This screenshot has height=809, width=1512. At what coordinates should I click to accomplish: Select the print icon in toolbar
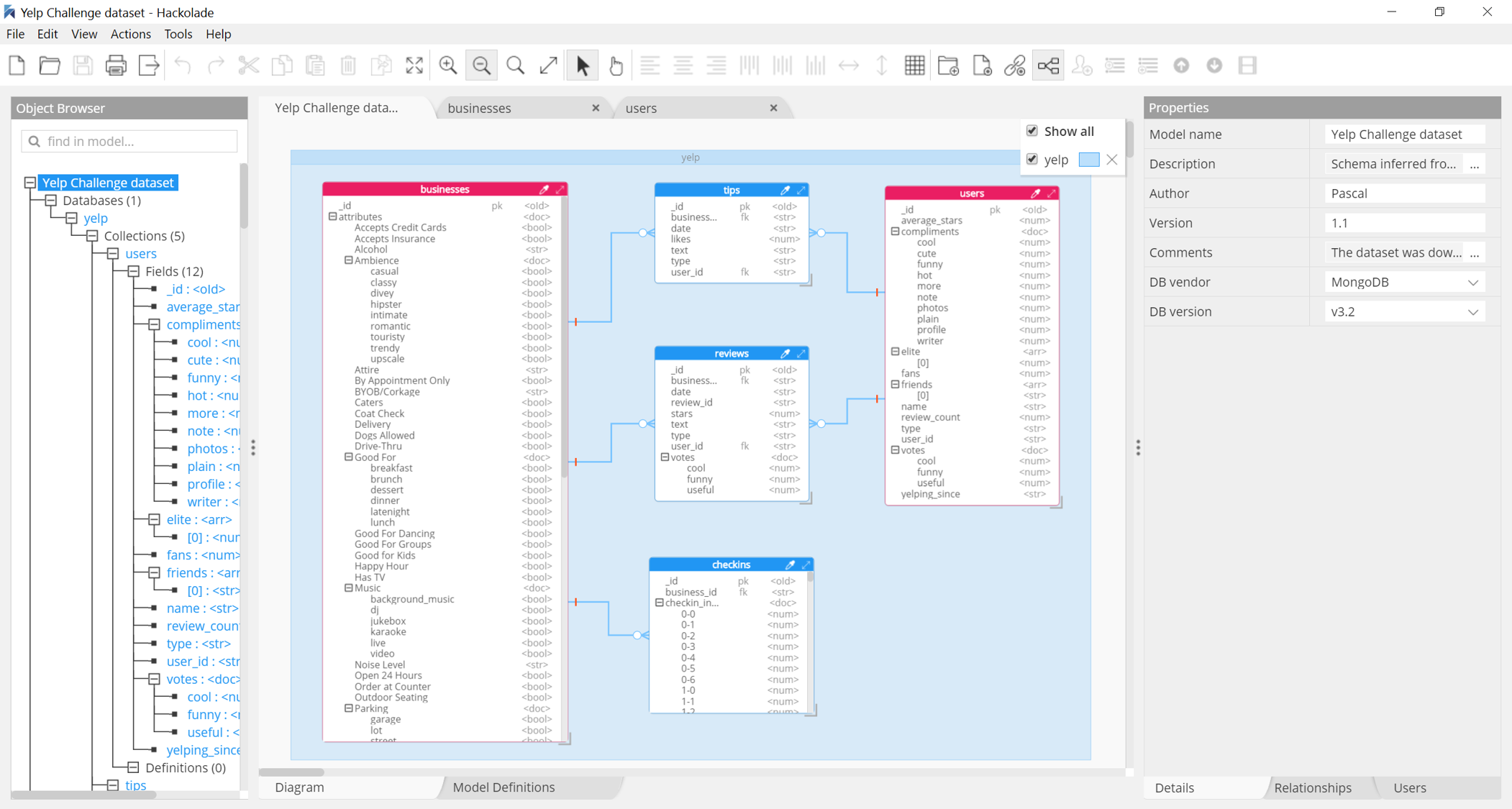117,66
